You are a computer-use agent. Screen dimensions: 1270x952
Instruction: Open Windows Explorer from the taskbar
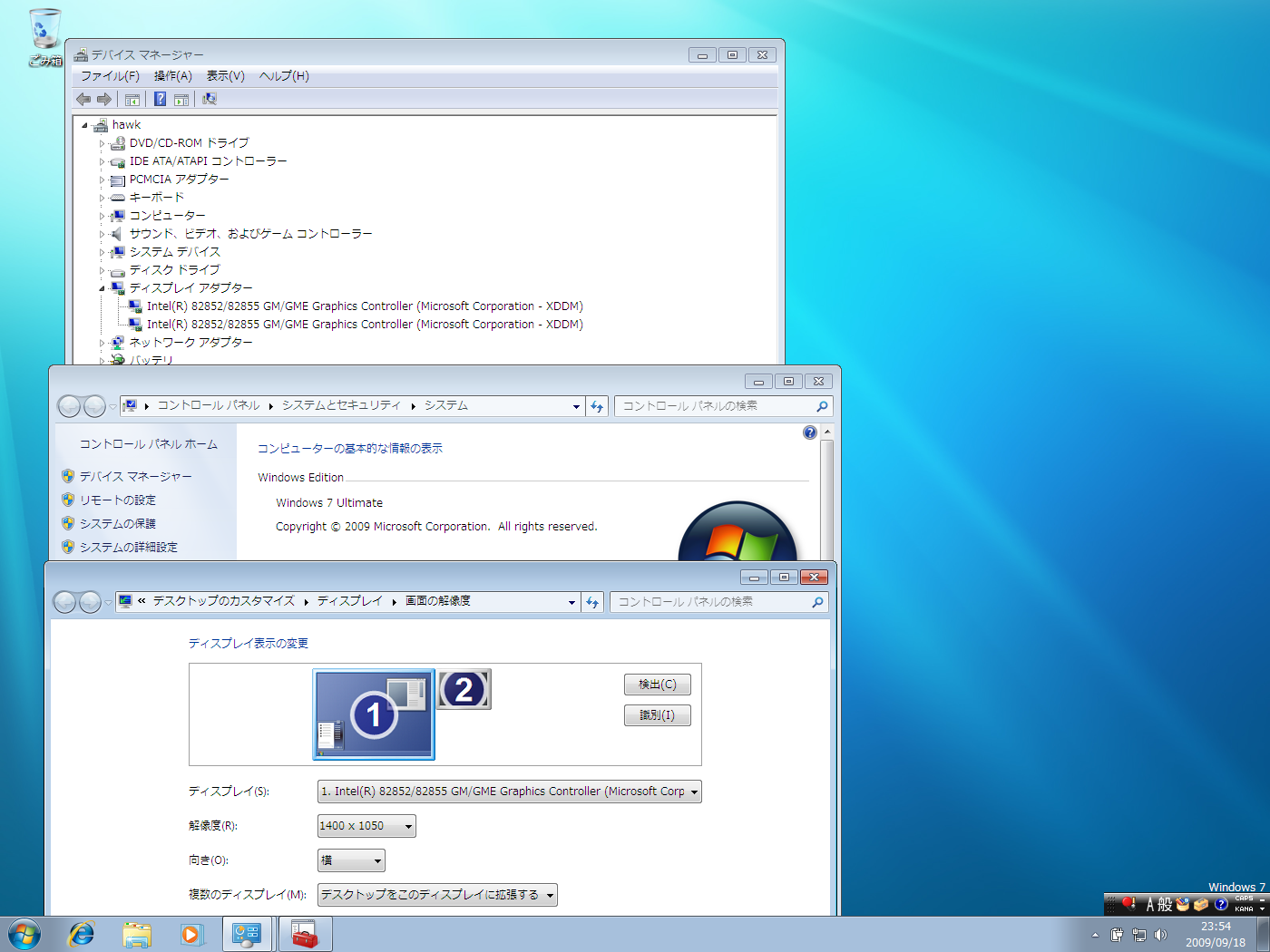(x=137, y=934)
